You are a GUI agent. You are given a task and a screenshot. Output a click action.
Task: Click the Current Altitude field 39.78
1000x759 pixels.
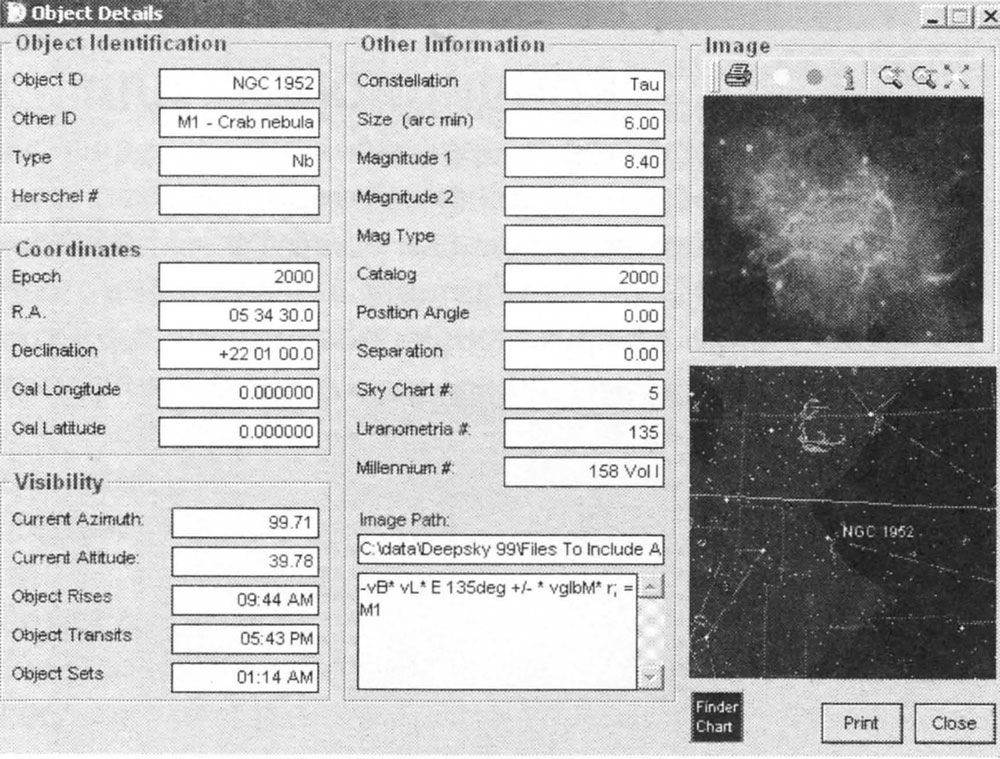click(246, 562)
